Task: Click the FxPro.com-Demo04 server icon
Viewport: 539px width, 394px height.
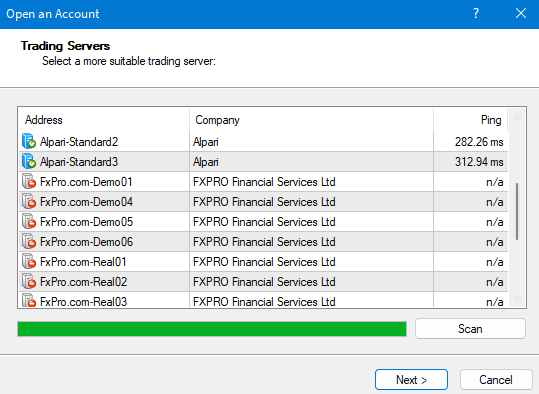Action: pos(29,201)
